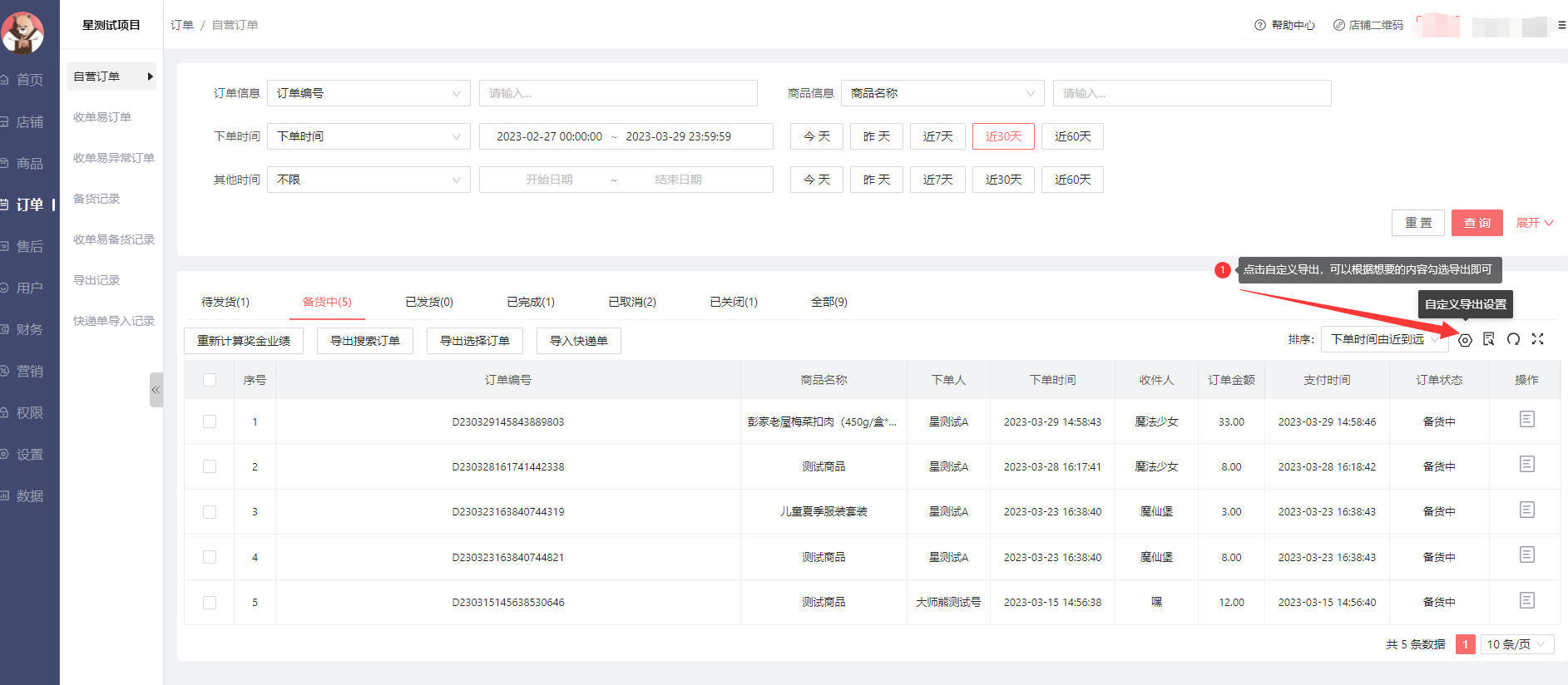Click the 帮助中心 help icon
This screenshot has width=1568, height=685.
click(1259, 25)
